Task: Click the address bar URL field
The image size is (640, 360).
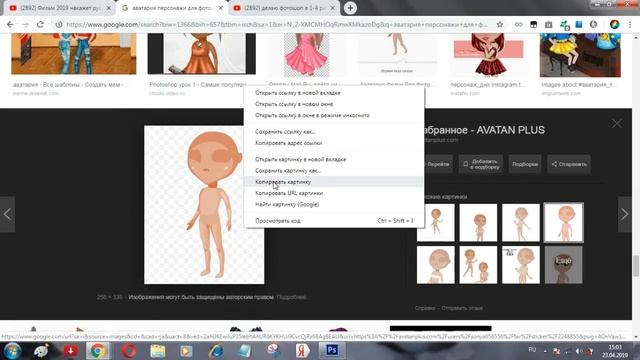Action: [x=277, y=24]
